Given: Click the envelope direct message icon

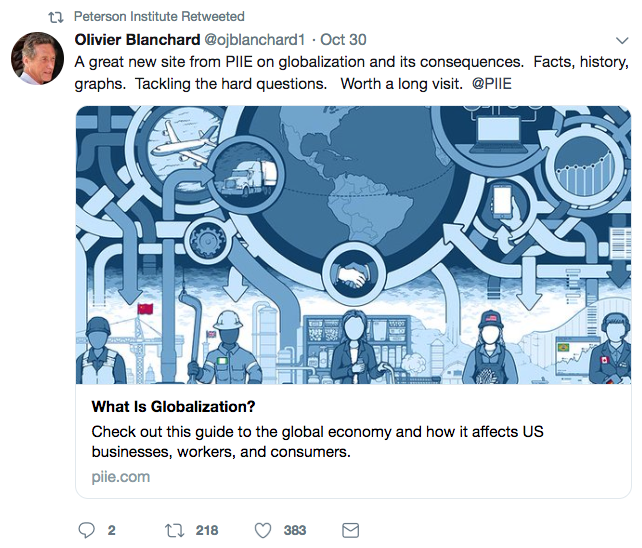Looking at the screenshot, I should 351,529.
